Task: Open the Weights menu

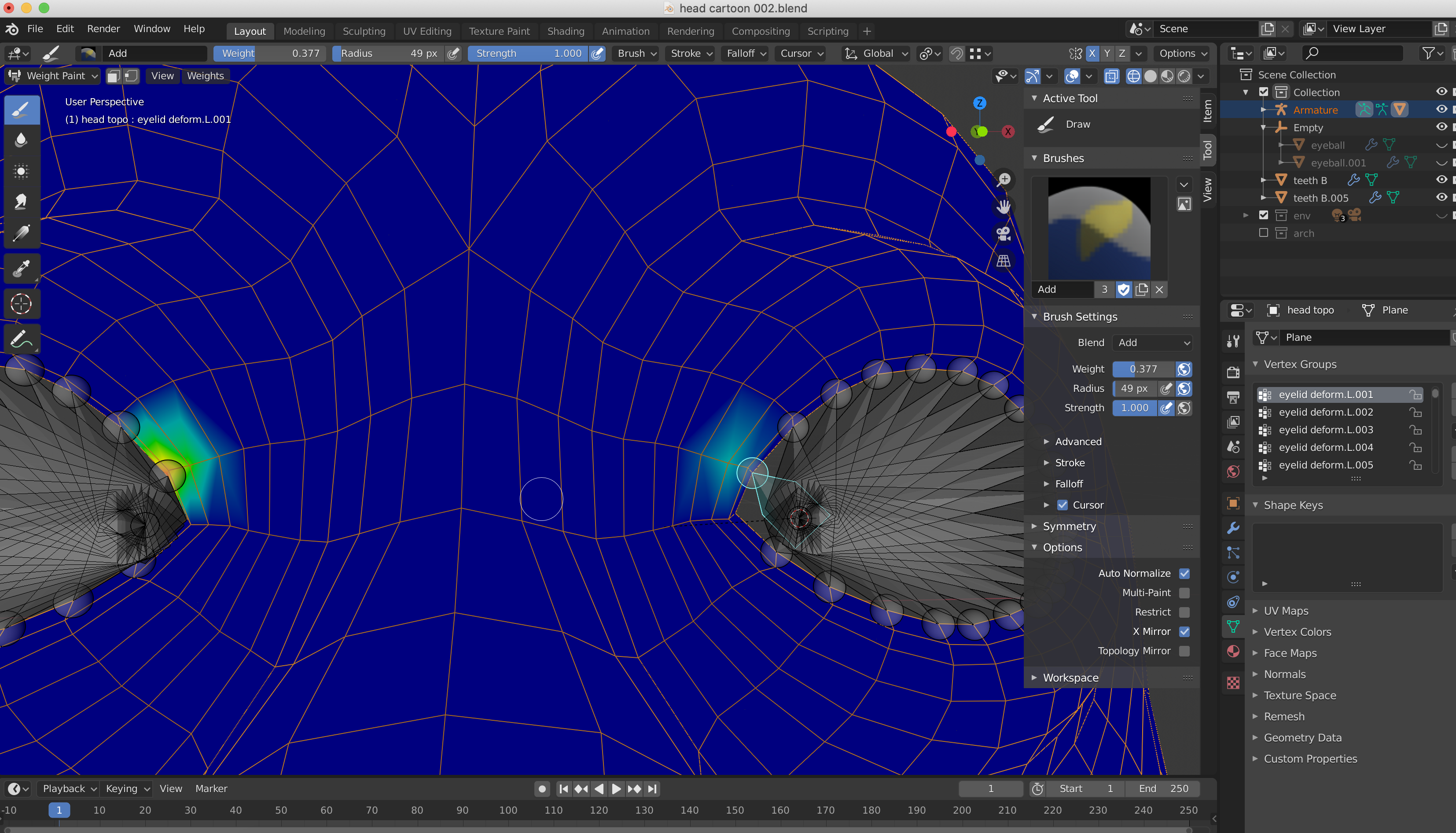Action: click(x=205, y=76)
